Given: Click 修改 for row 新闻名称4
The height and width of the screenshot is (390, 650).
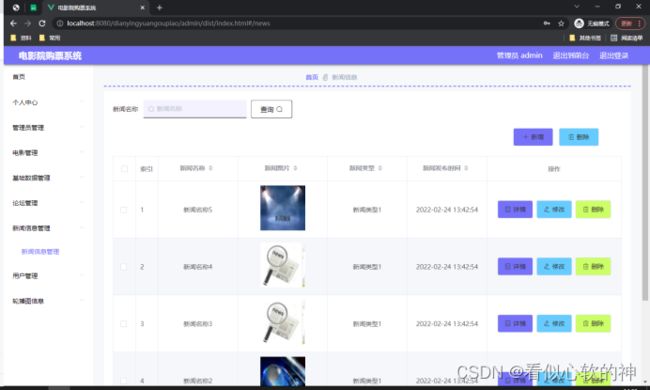Looking at the screenshot, I should [554, 266].
